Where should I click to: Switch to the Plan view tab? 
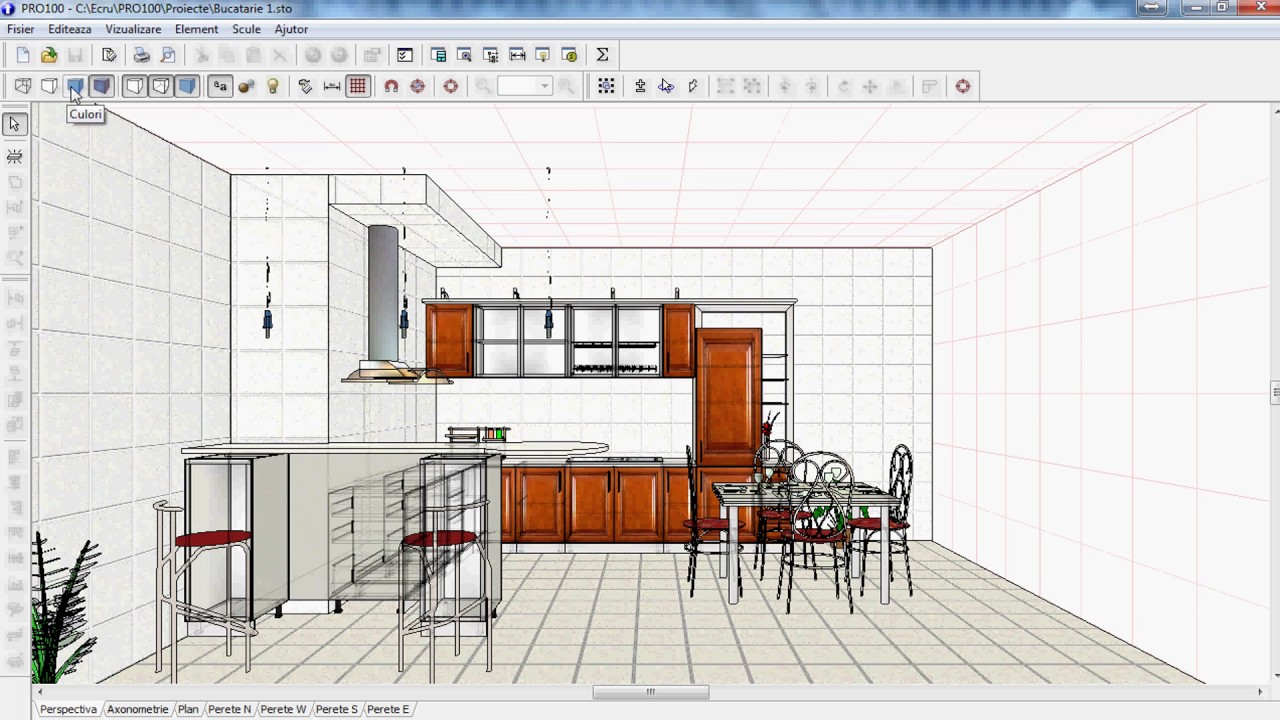188,709
